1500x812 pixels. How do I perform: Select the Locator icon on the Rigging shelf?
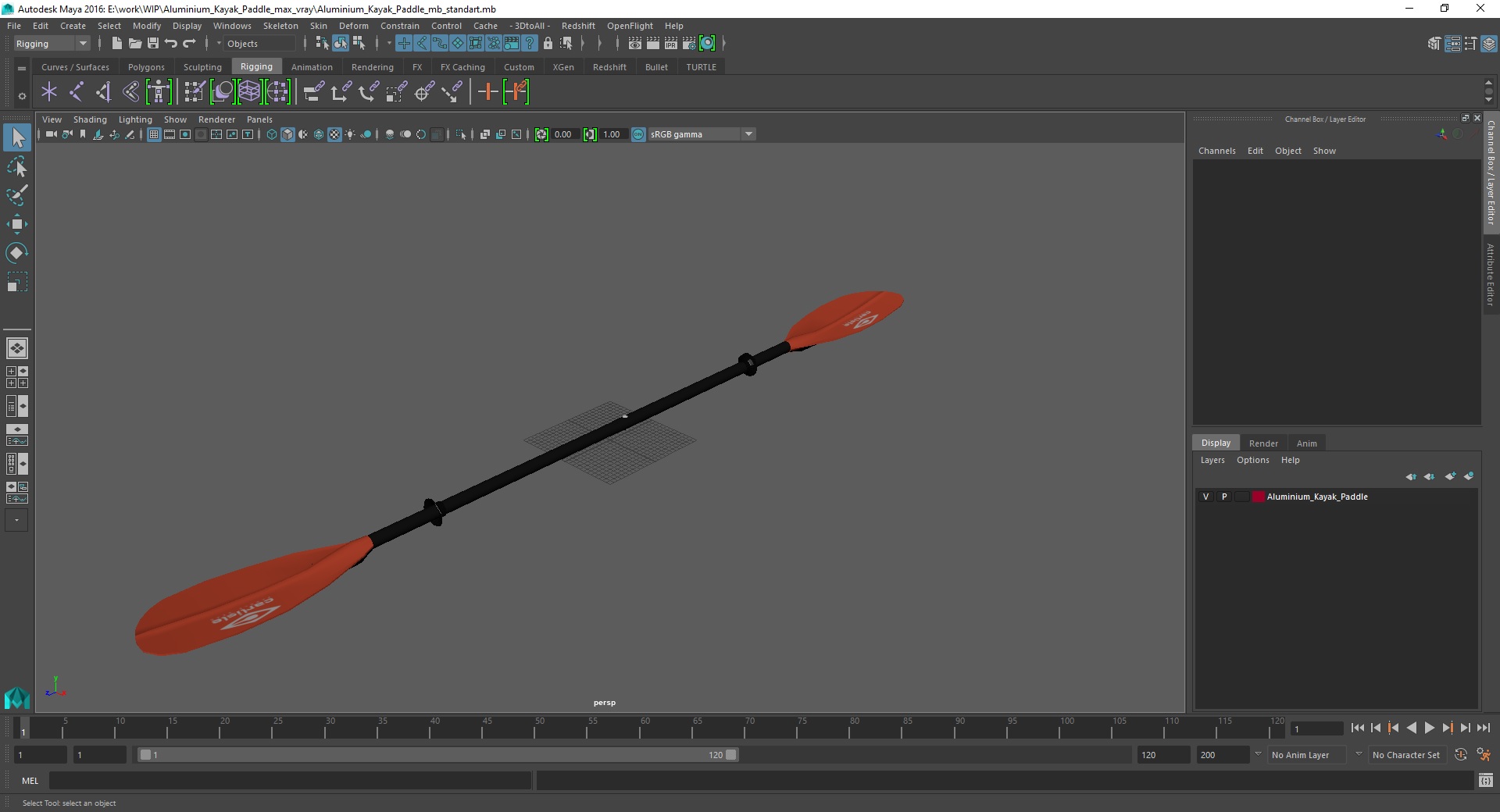coord(49,92)
